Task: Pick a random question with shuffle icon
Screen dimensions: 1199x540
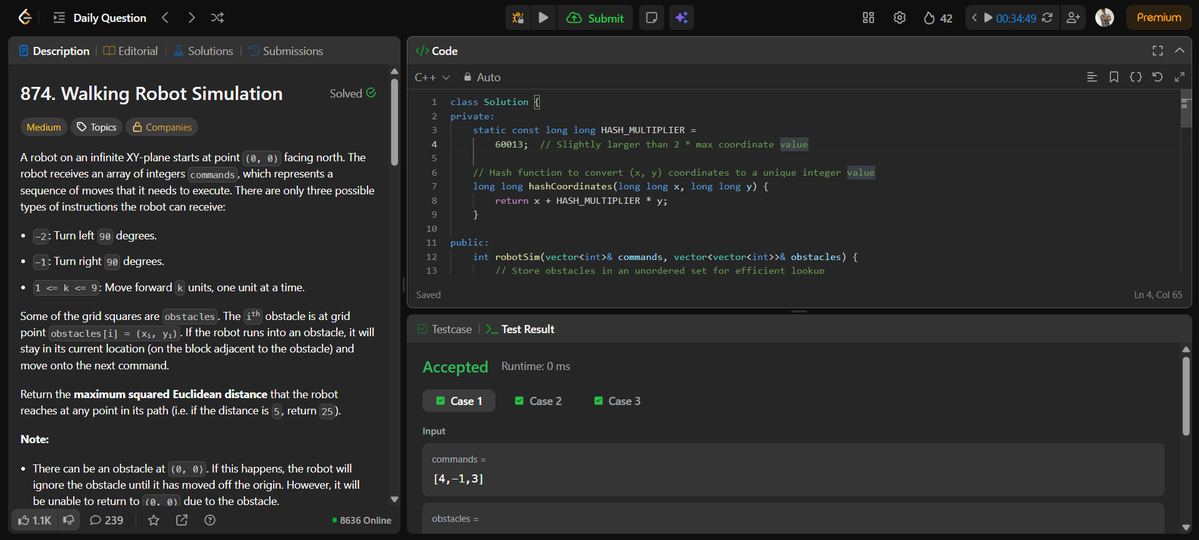Action: pos(217,18)
